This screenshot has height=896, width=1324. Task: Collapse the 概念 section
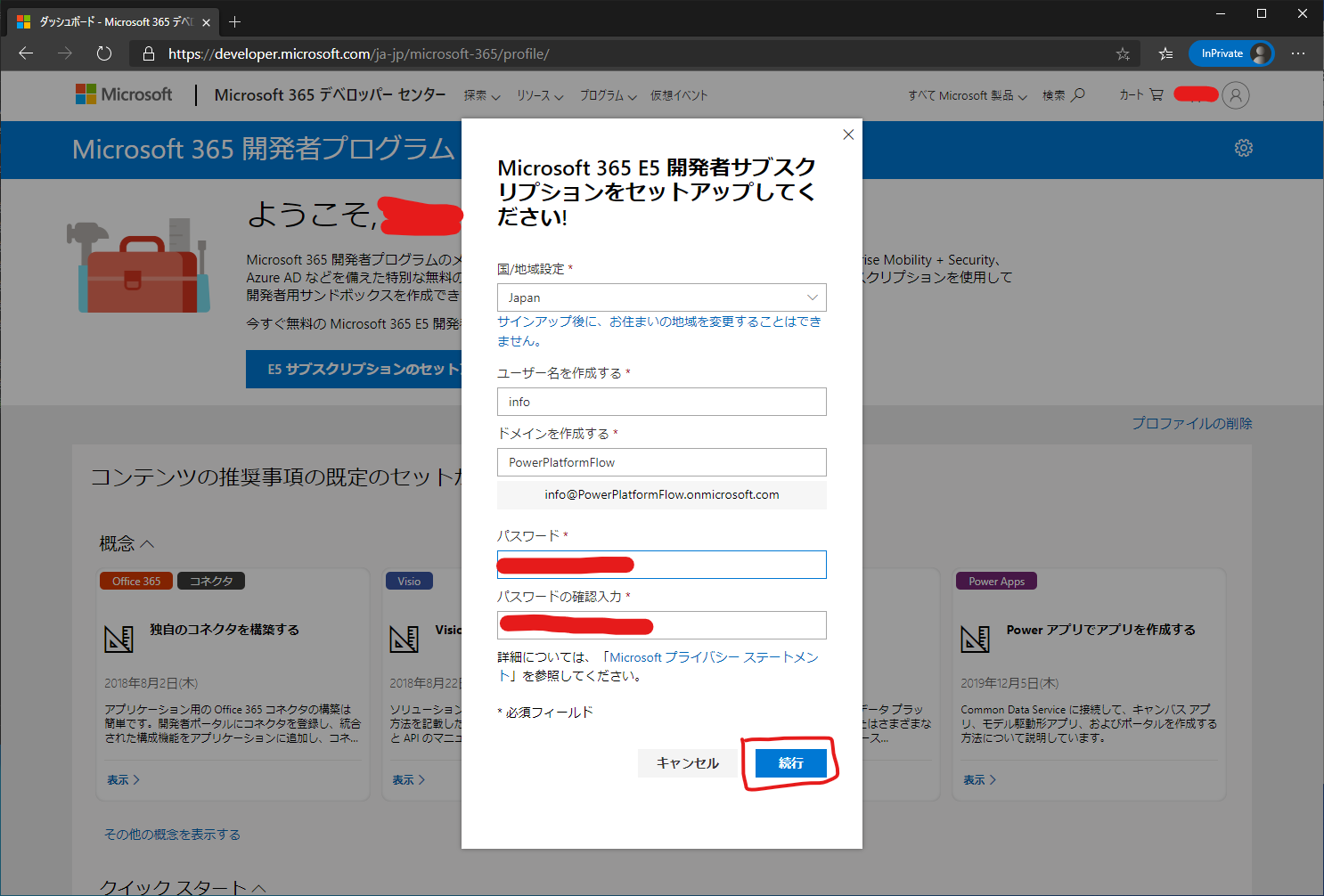[x=127, y=543]
